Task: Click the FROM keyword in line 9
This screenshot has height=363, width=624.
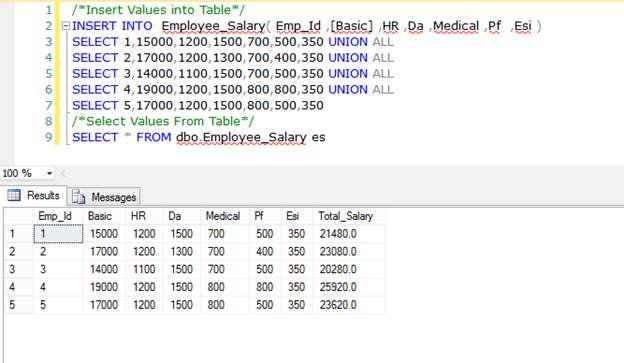Action: pos(154,137)
